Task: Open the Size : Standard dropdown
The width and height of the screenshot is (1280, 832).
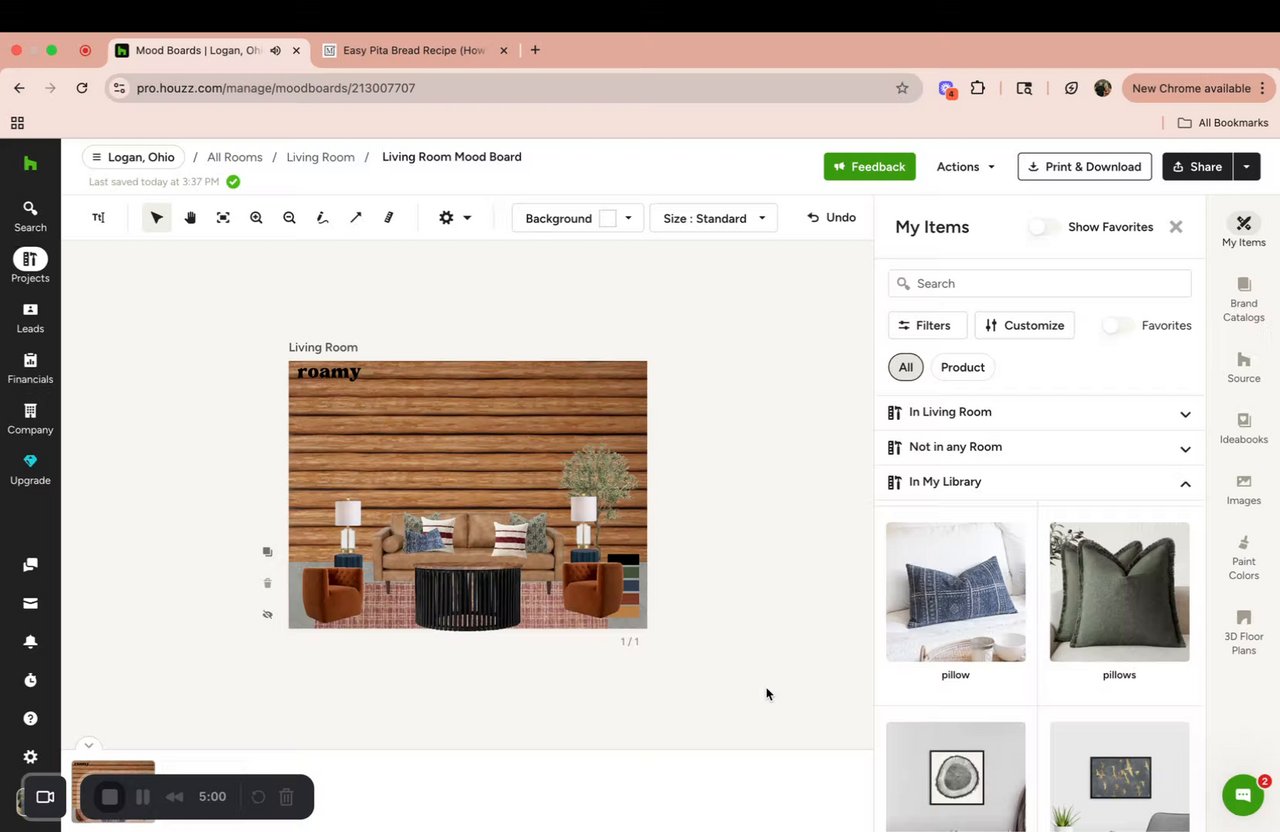Action: coord(714,218)
